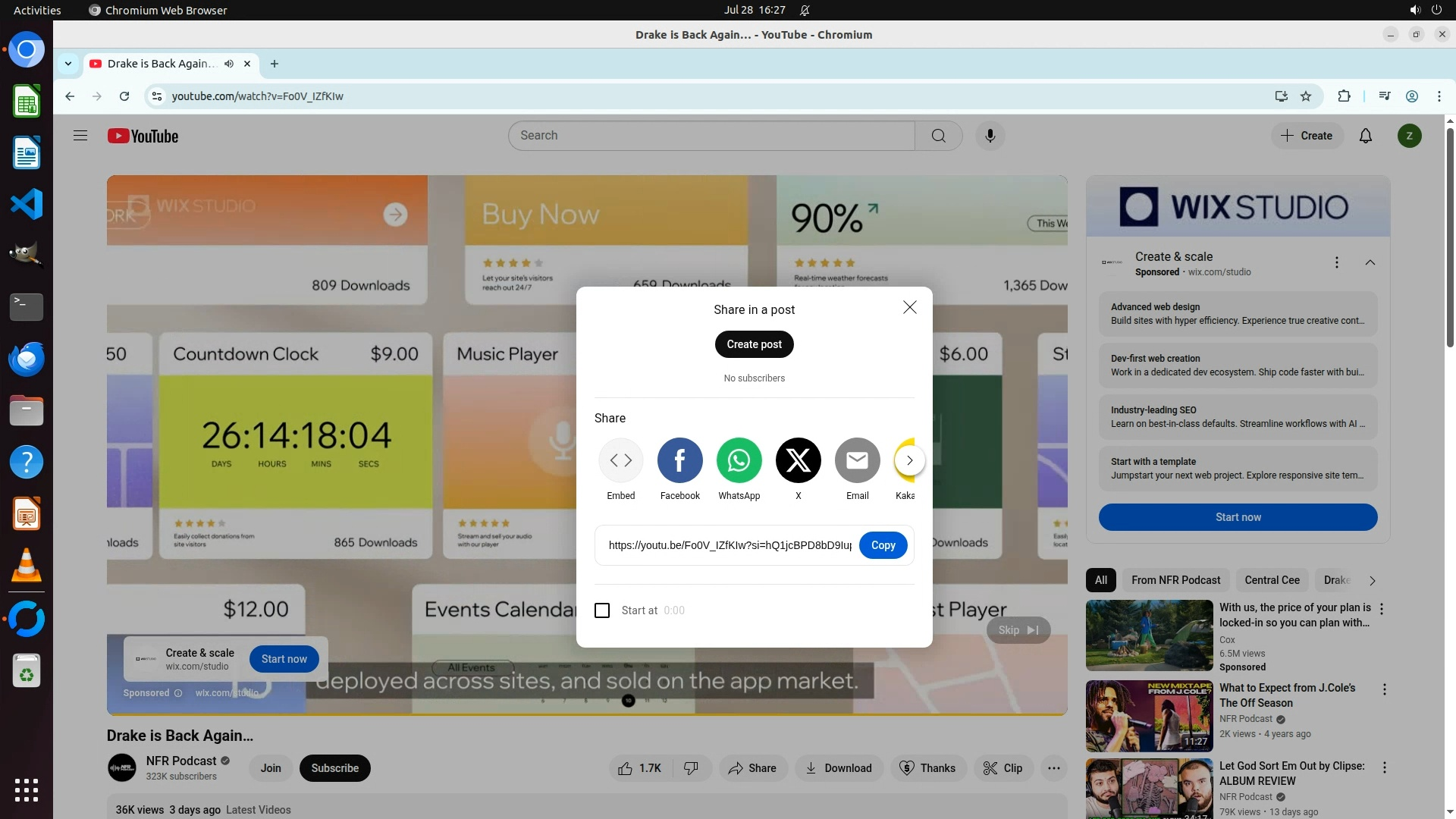Open YouTube notifications bell

tap(1365, 136)
